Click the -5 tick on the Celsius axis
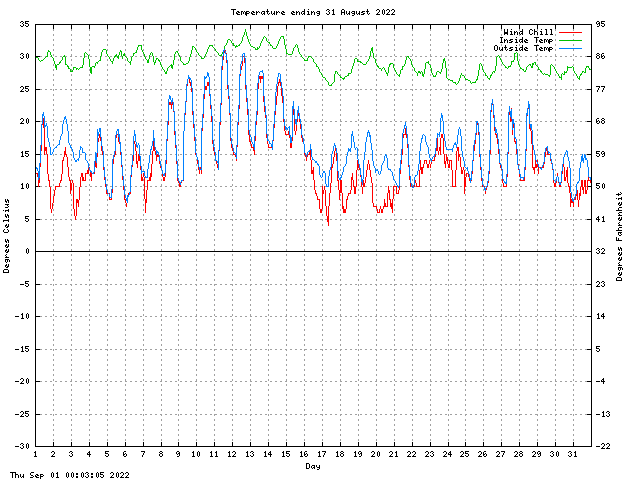 pyautogui.click(x=24, y=284)
